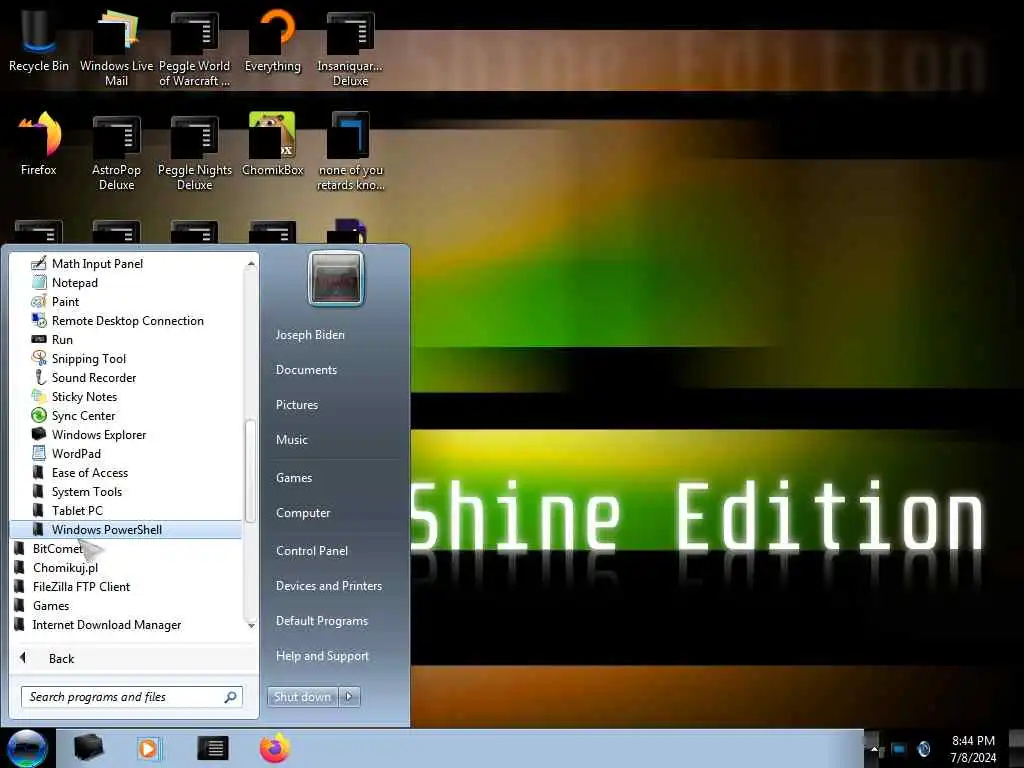The image size is (1024, 768).
Task: Click the Shut down button
Action: 302,697
